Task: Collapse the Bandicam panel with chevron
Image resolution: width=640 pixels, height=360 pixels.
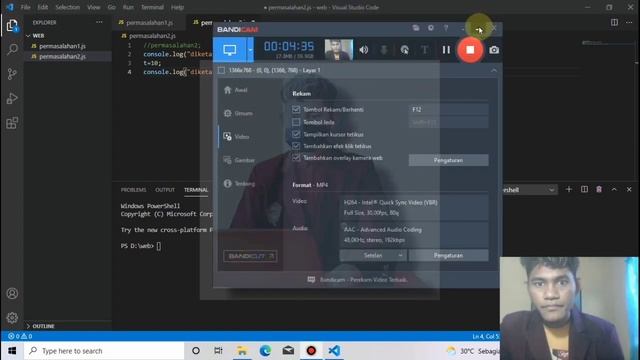Action: click(494, 70)
